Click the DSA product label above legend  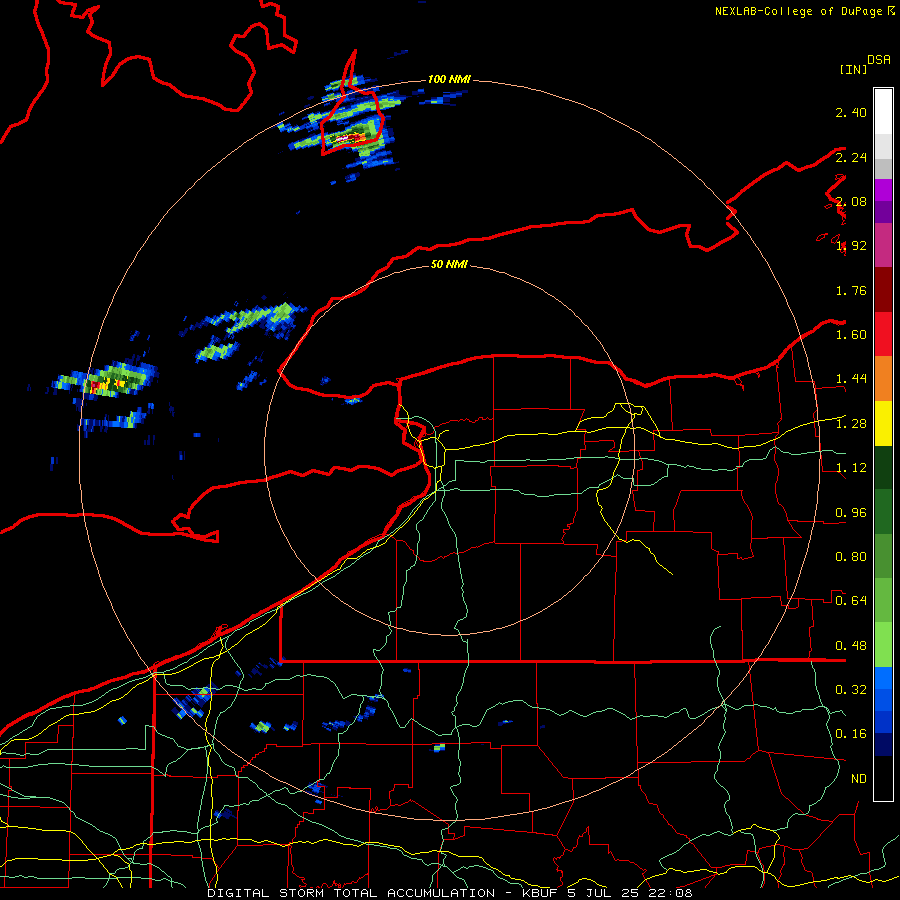tap(879, 60)
